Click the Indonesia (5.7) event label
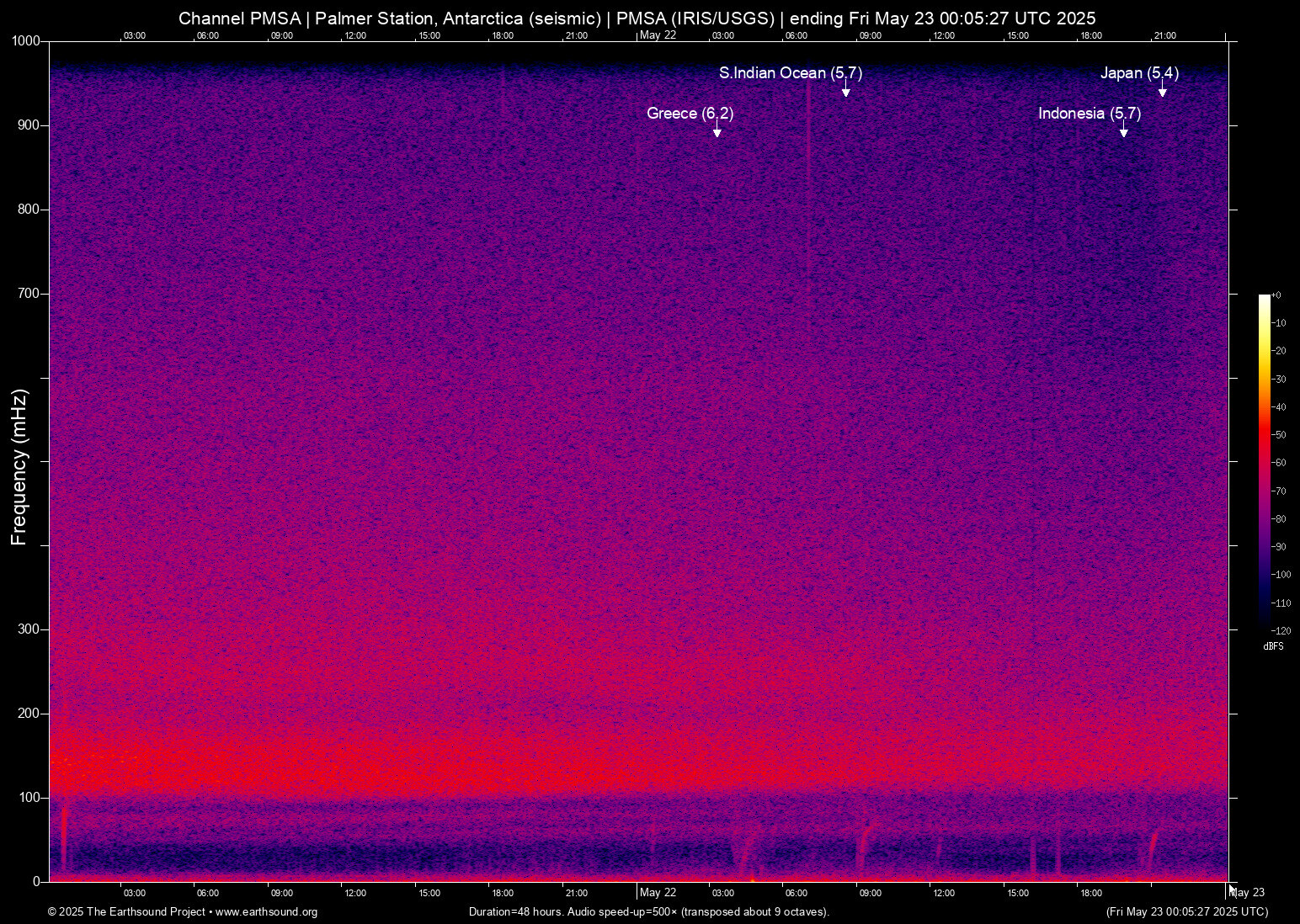The width and height of the screenshot is (1300, 924). tap(1089, 114)
